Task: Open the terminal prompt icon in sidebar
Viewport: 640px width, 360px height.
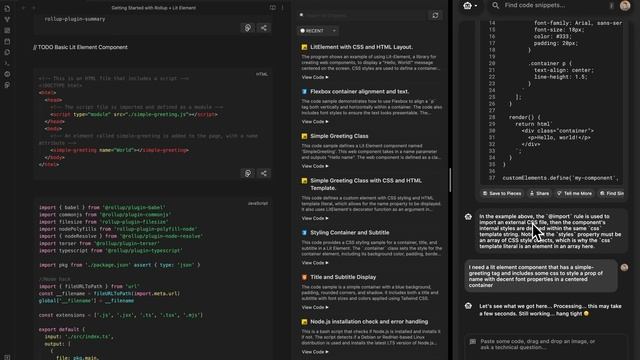Action: 7,63
